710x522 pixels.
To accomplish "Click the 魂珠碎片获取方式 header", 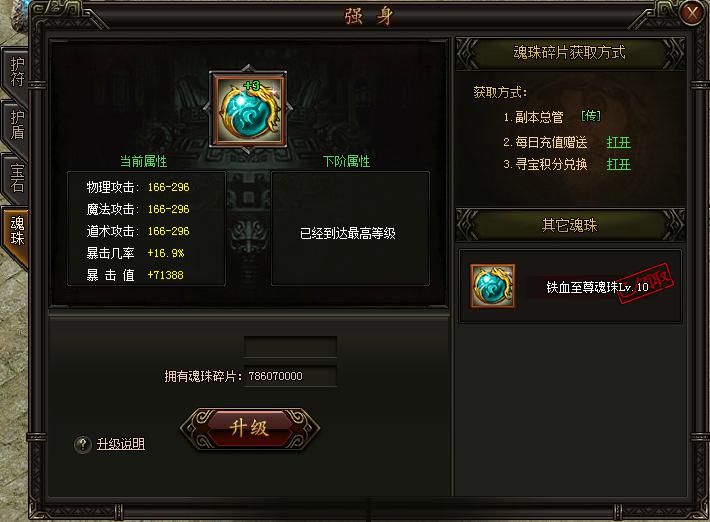I will (570, 53).
